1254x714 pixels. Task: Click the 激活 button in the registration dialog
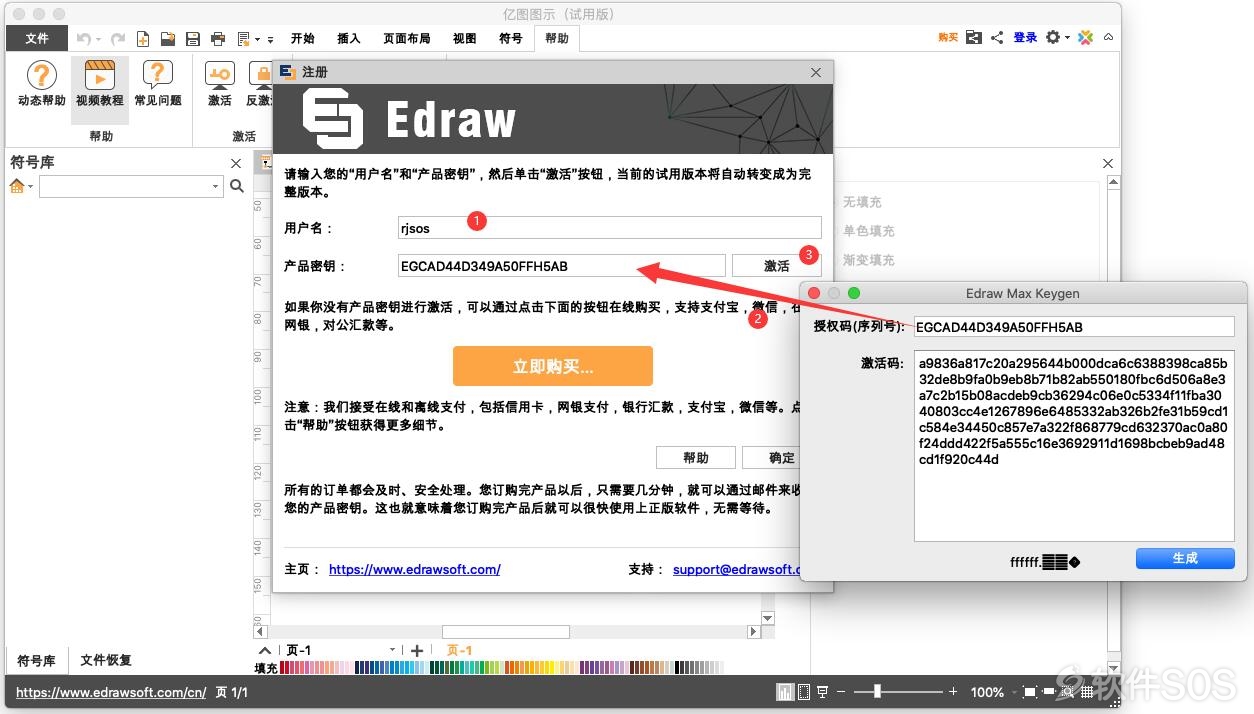coord(777,266)
